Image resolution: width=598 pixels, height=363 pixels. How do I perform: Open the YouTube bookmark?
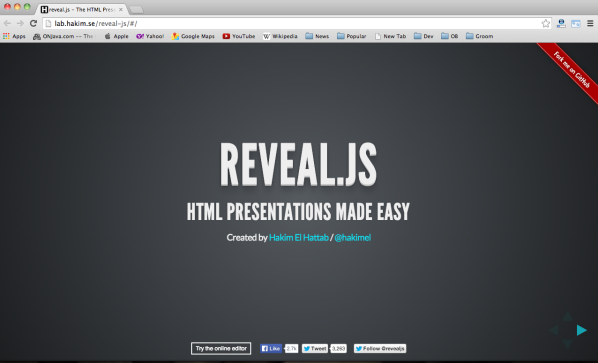click(239, 36)
